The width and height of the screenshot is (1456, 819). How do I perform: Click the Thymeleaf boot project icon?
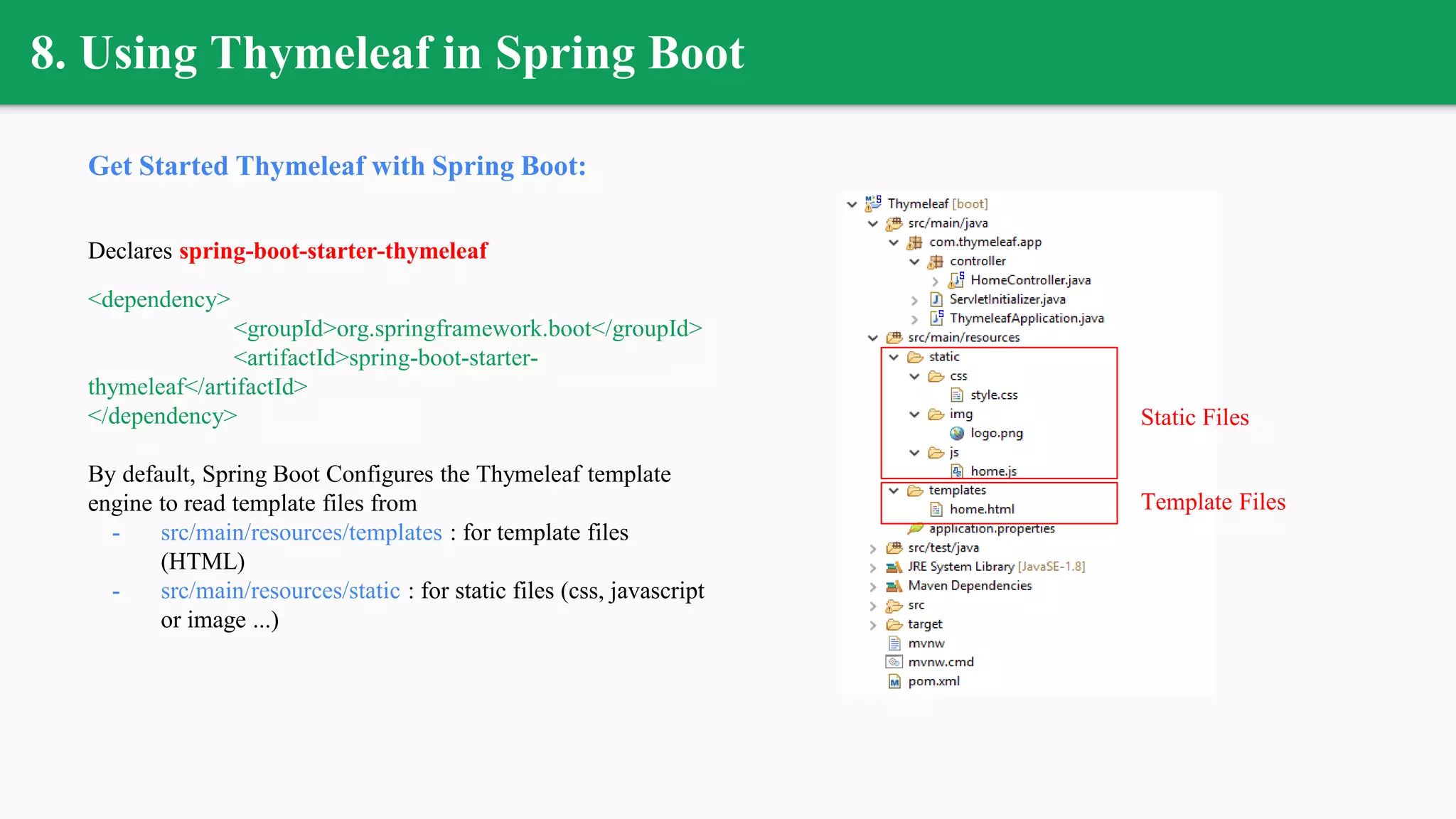tap(873, 204)
